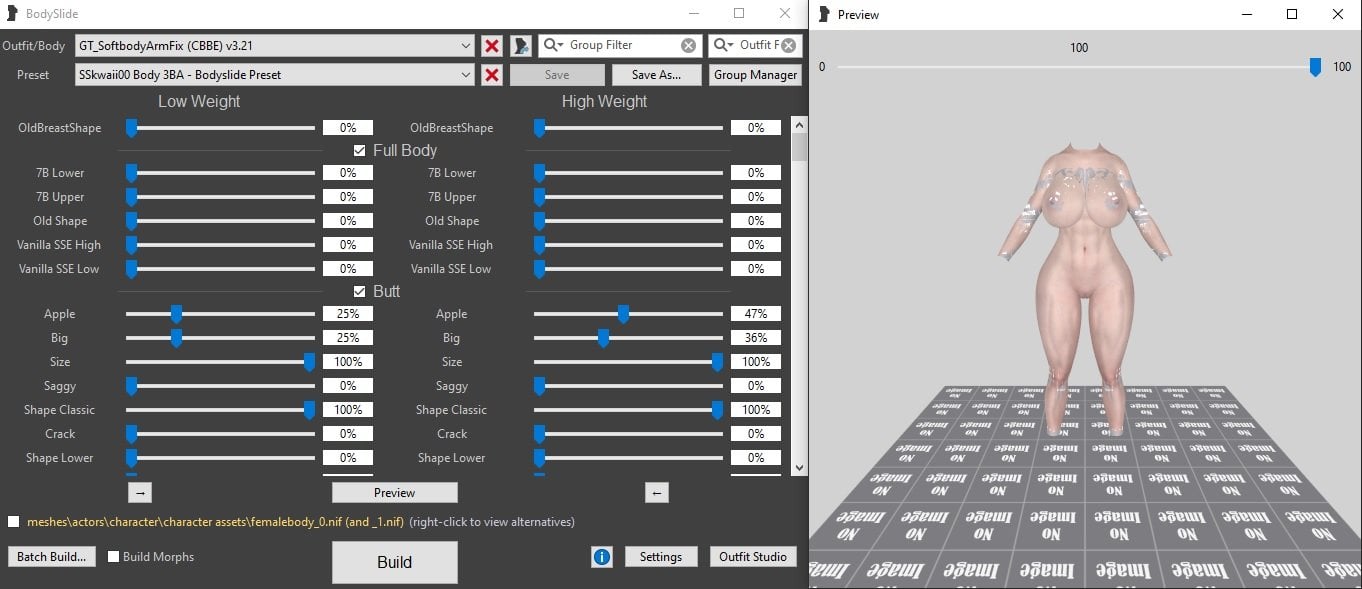Click the Low Weight Apple 25% value field
1362x589 pixels.
[348, 314]
